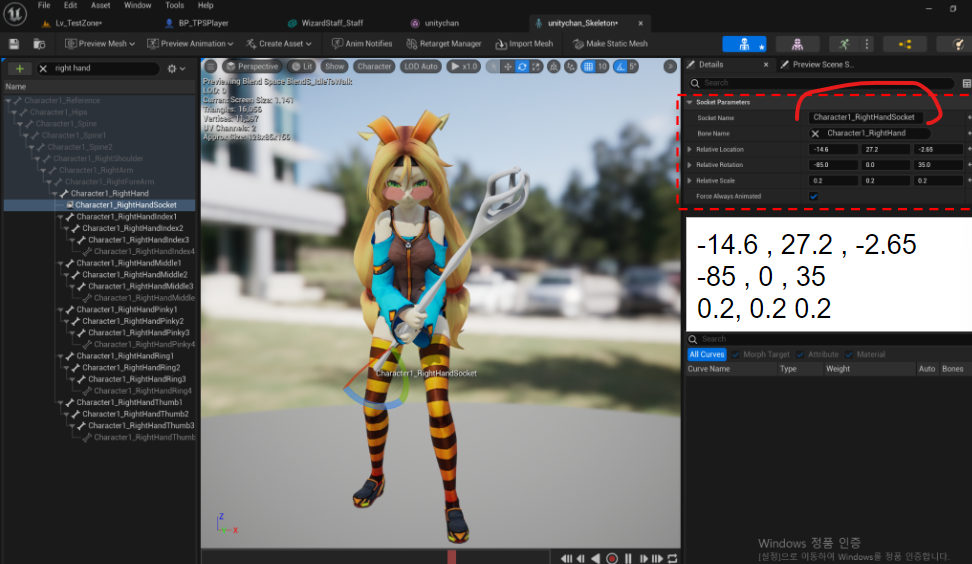Open the Tools menu
This screenshot has height=564, width=972.
click(x=174, y=5)
